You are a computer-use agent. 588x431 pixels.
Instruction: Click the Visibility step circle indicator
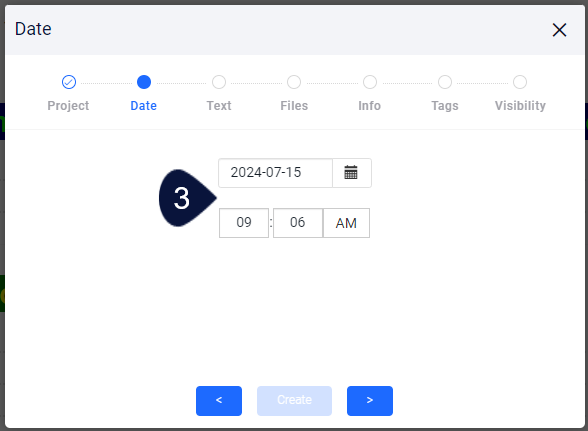520,82
